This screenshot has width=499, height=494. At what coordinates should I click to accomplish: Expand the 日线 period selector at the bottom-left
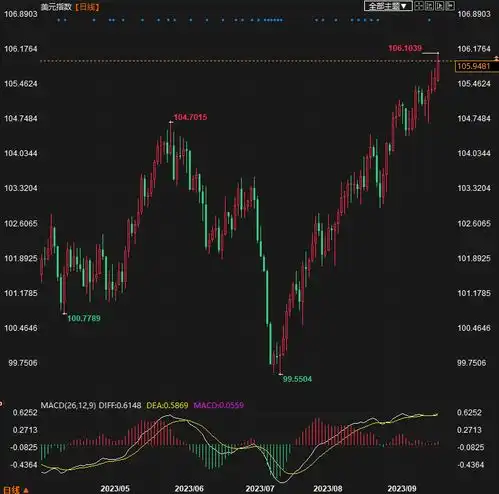16,490
